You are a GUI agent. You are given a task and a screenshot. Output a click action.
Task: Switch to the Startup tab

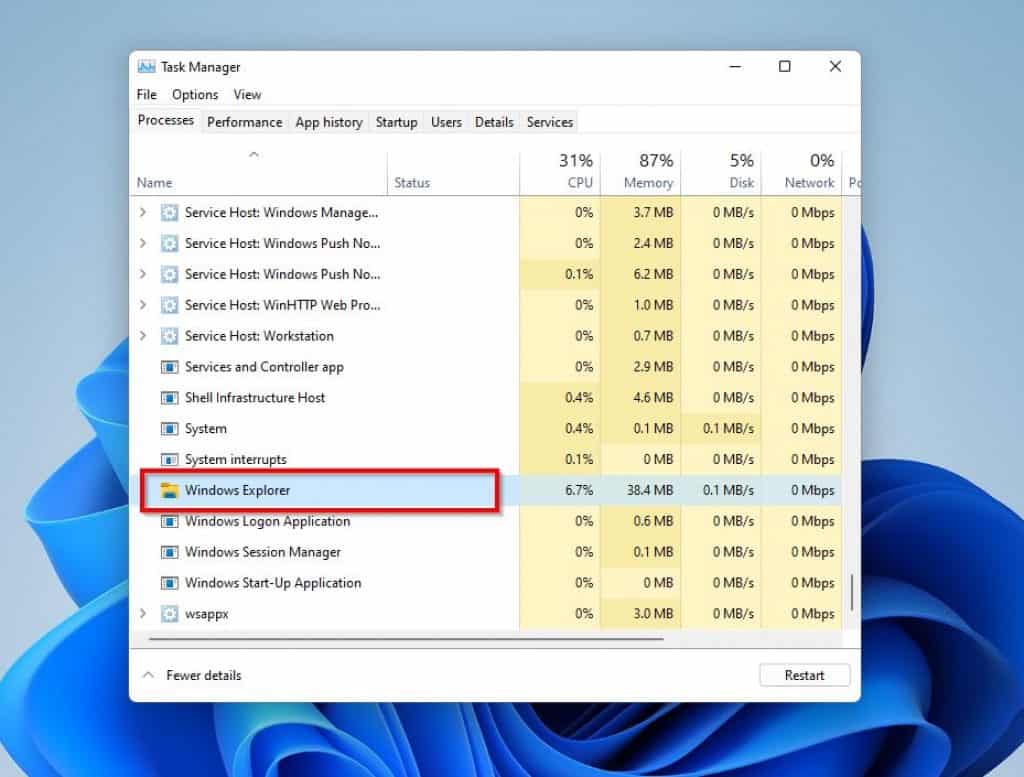[396, 122]
